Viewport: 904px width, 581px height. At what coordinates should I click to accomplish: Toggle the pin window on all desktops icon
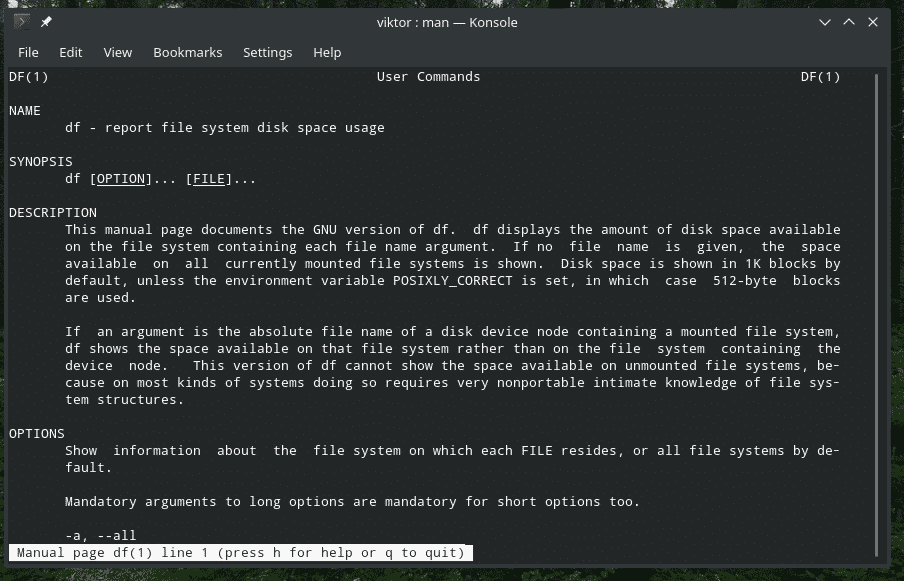(x=46, y=21)
